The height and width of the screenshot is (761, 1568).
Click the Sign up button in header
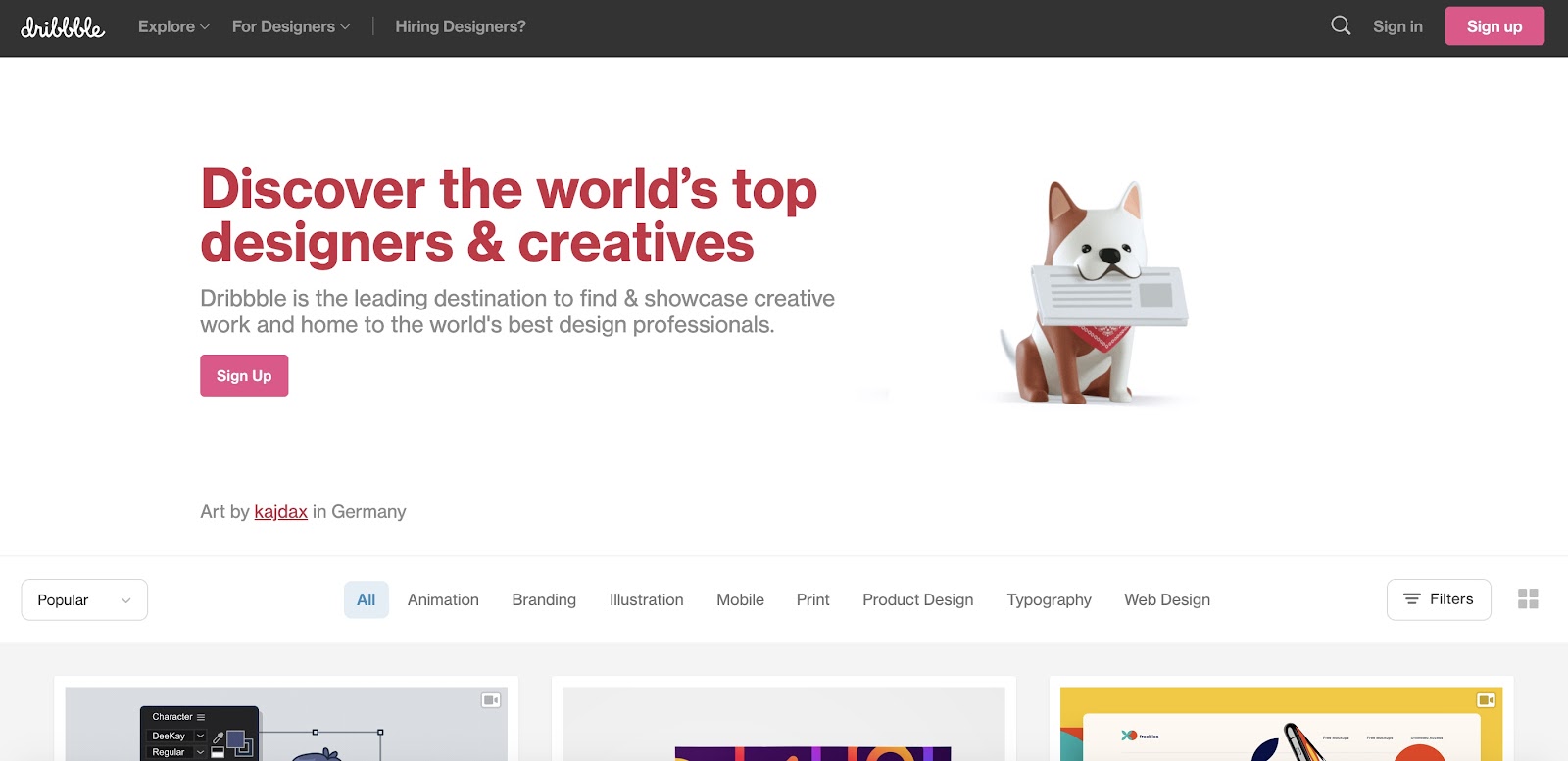(1494, 26)
